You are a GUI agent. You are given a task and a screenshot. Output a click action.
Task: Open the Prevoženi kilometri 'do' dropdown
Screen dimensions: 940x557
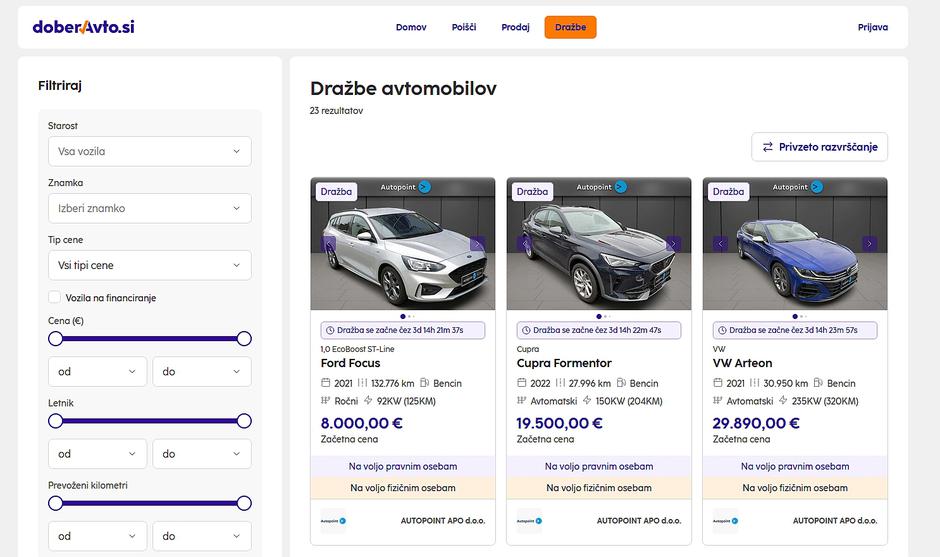(202, 536)
